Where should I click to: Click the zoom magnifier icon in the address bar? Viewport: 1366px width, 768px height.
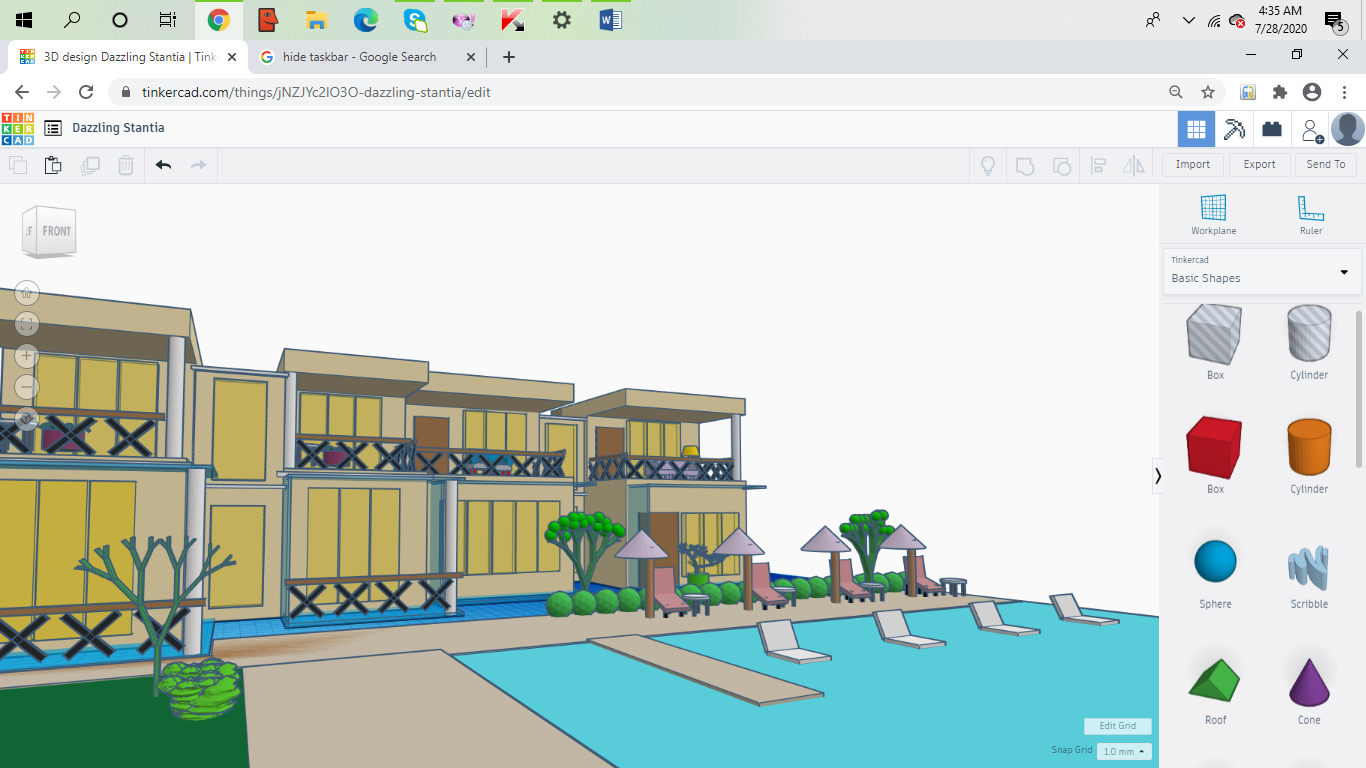coord(1176,92)
